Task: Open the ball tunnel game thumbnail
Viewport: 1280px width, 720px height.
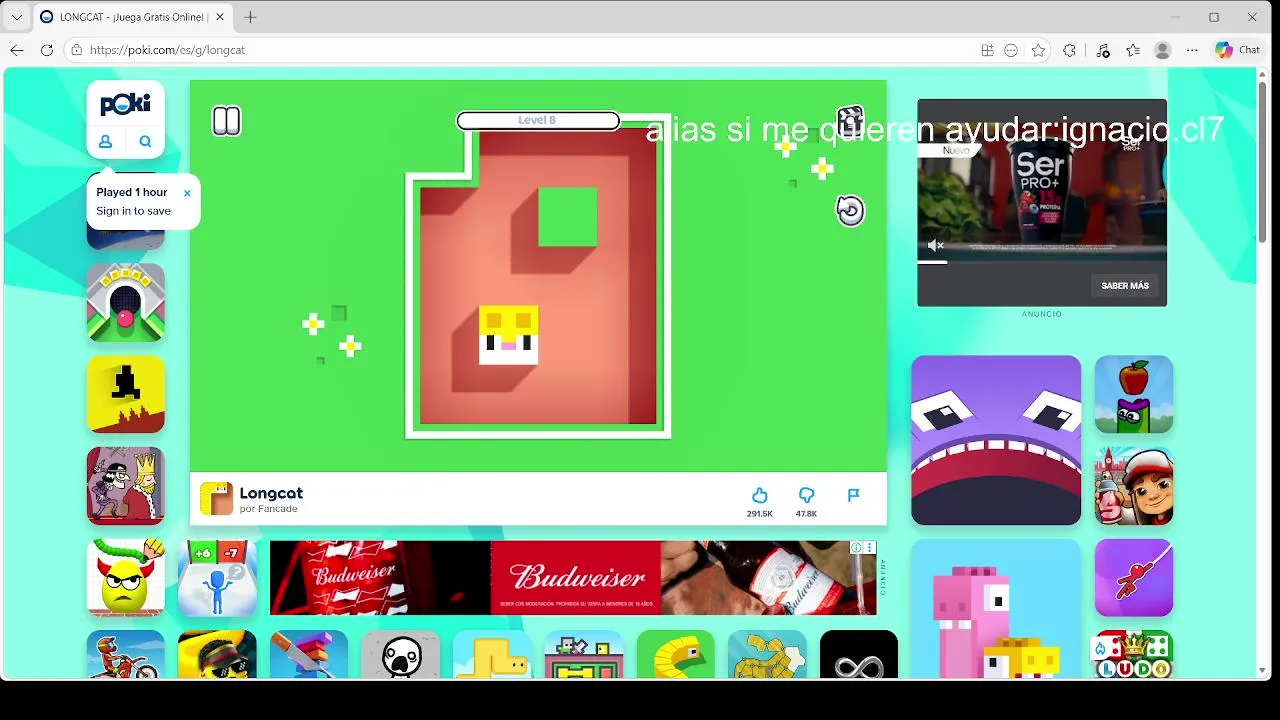Action: click(126, 302)
